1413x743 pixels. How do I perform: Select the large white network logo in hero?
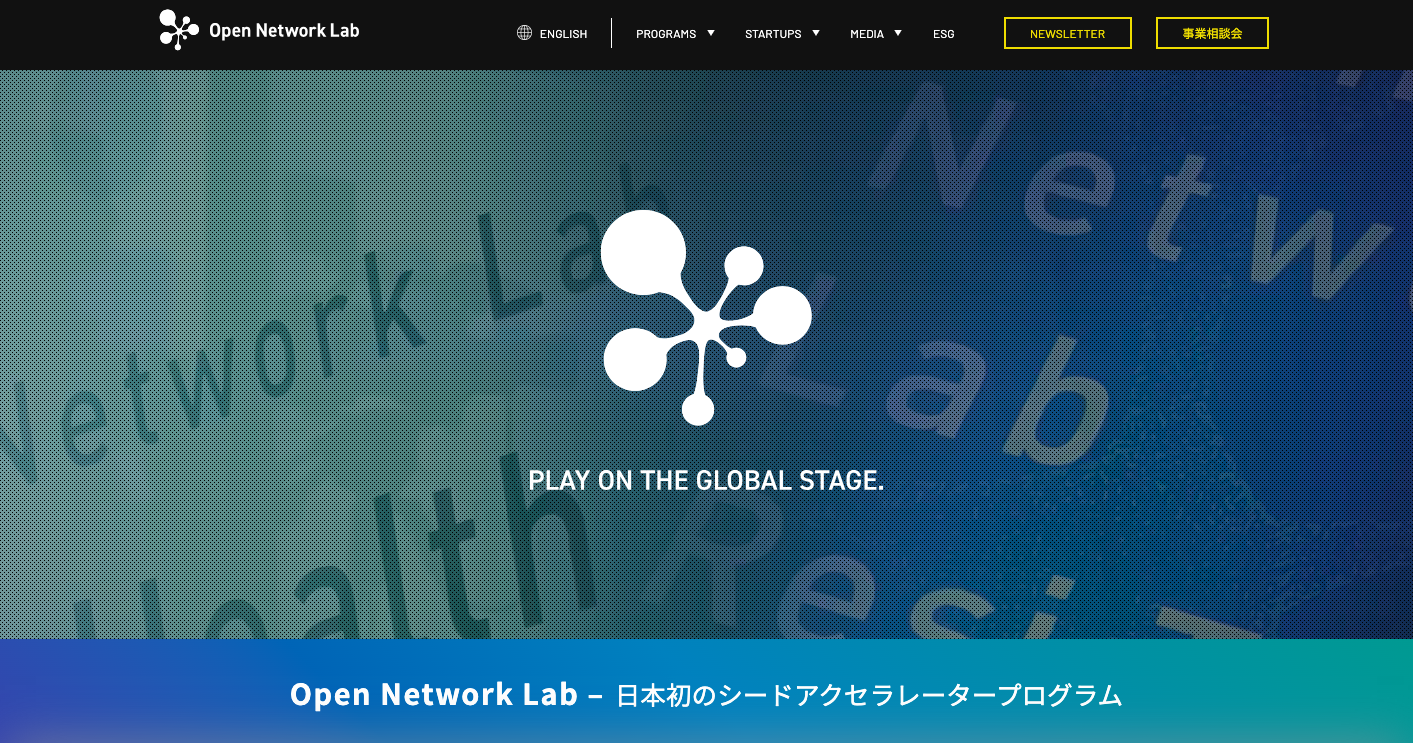click(706, 317)
